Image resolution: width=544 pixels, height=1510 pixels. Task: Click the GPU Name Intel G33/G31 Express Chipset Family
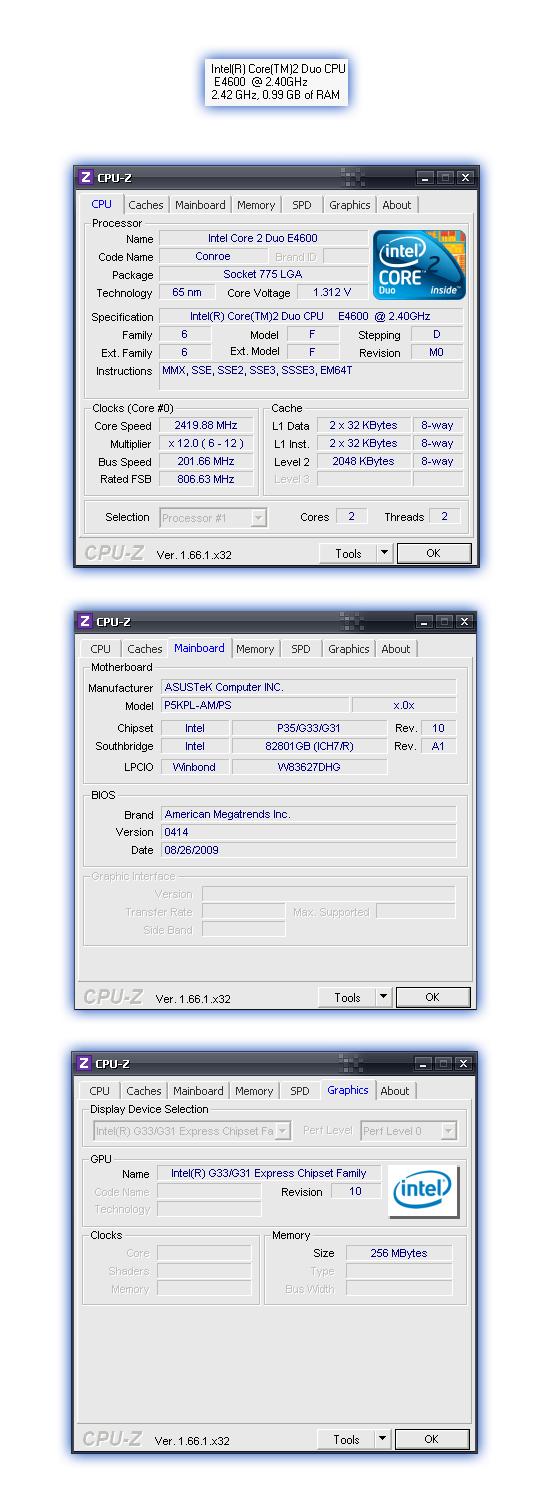pyautogui.click(x=269, y=1173)
